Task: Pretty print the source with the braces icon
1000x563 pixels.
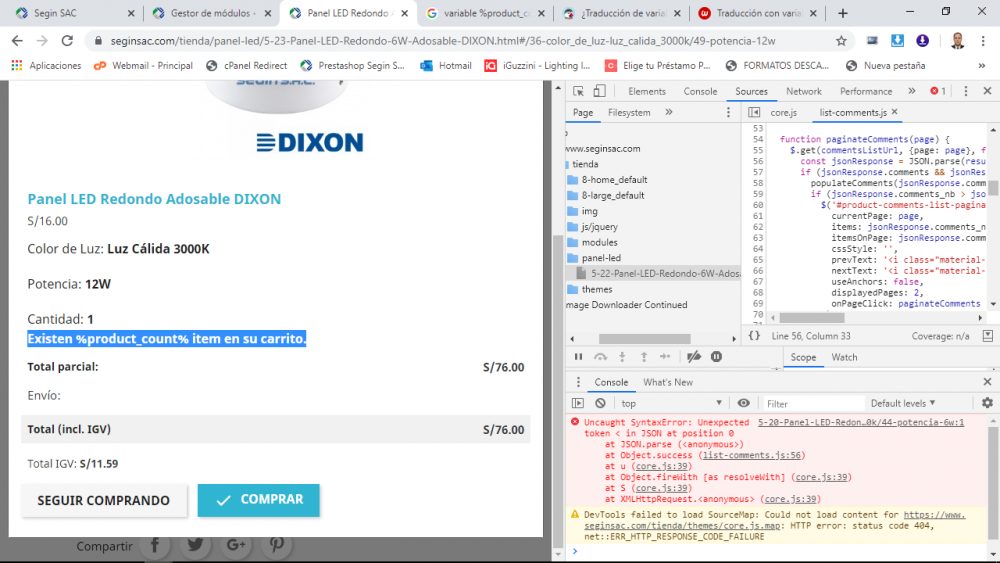Action: pyautogui.click(x=754, y=335)
